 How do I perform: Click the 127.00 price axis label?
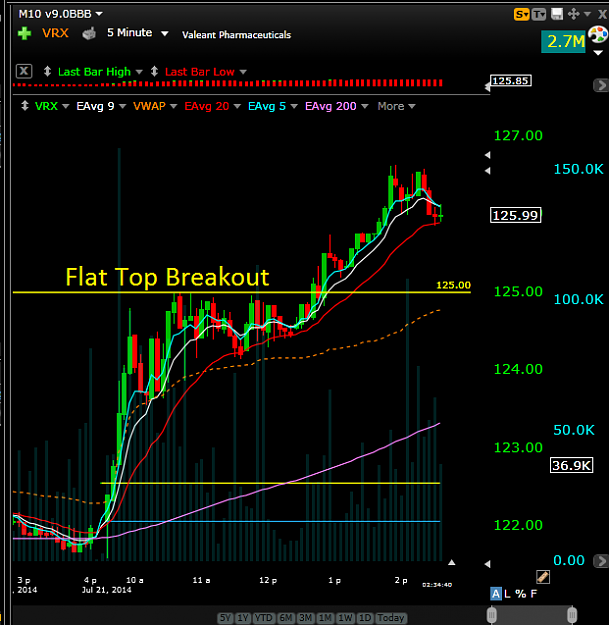click(x=518, y=136)
